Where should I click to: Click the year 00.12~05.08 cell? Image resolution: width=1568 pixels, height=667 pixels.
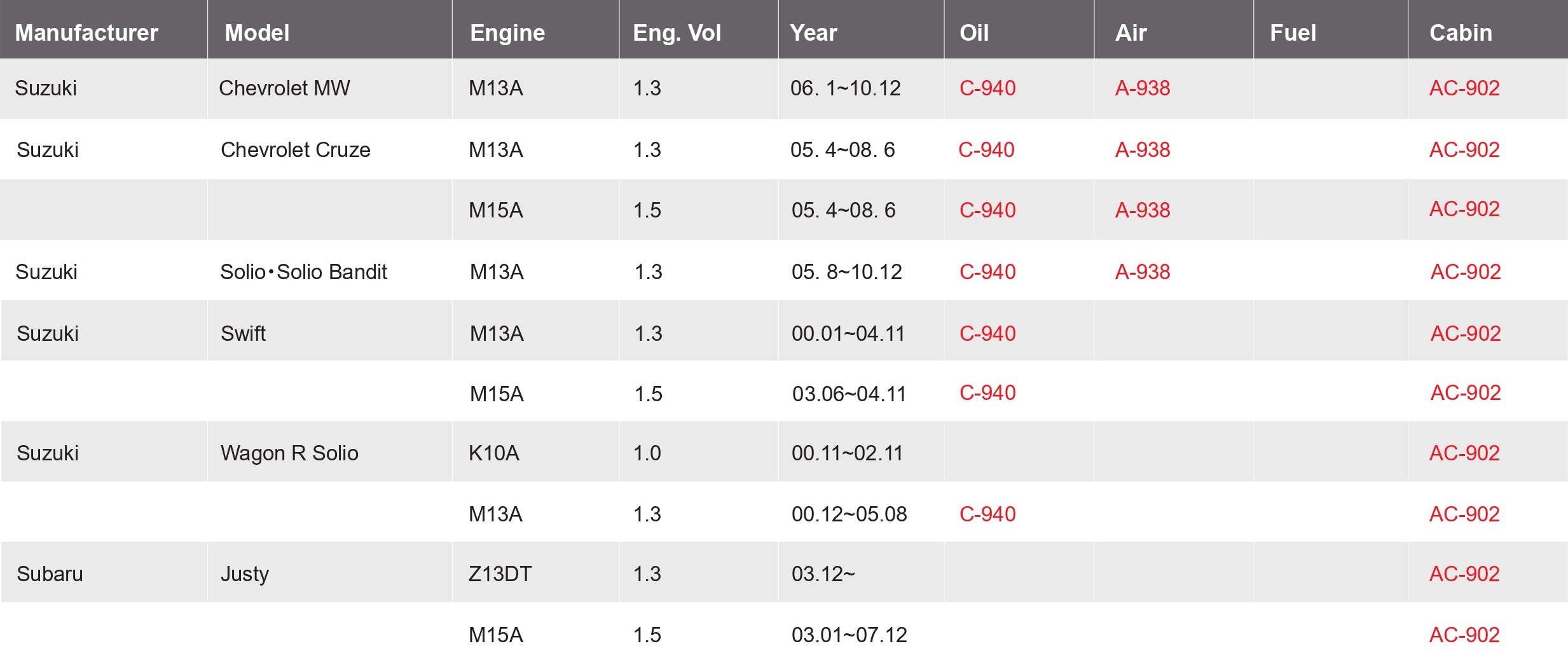tap(849, 514)
